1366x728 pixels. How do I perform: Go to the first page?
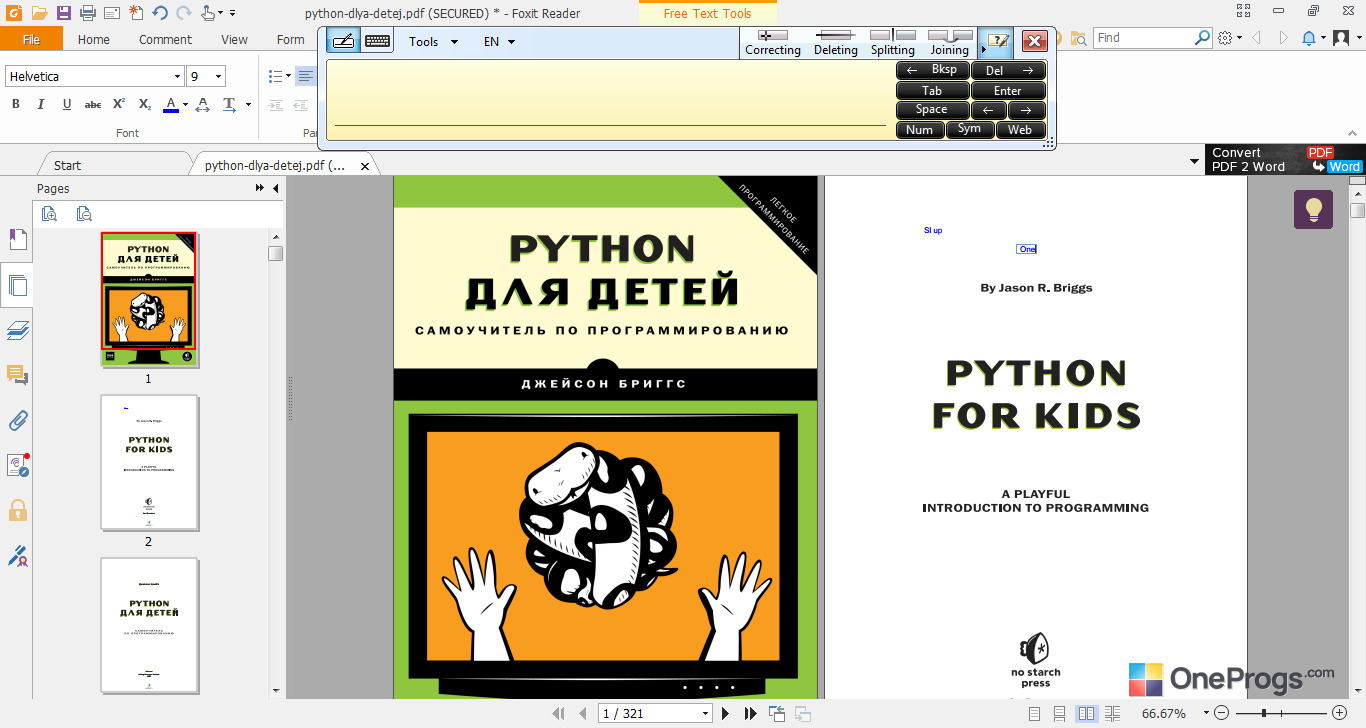(x=559, y=713)
